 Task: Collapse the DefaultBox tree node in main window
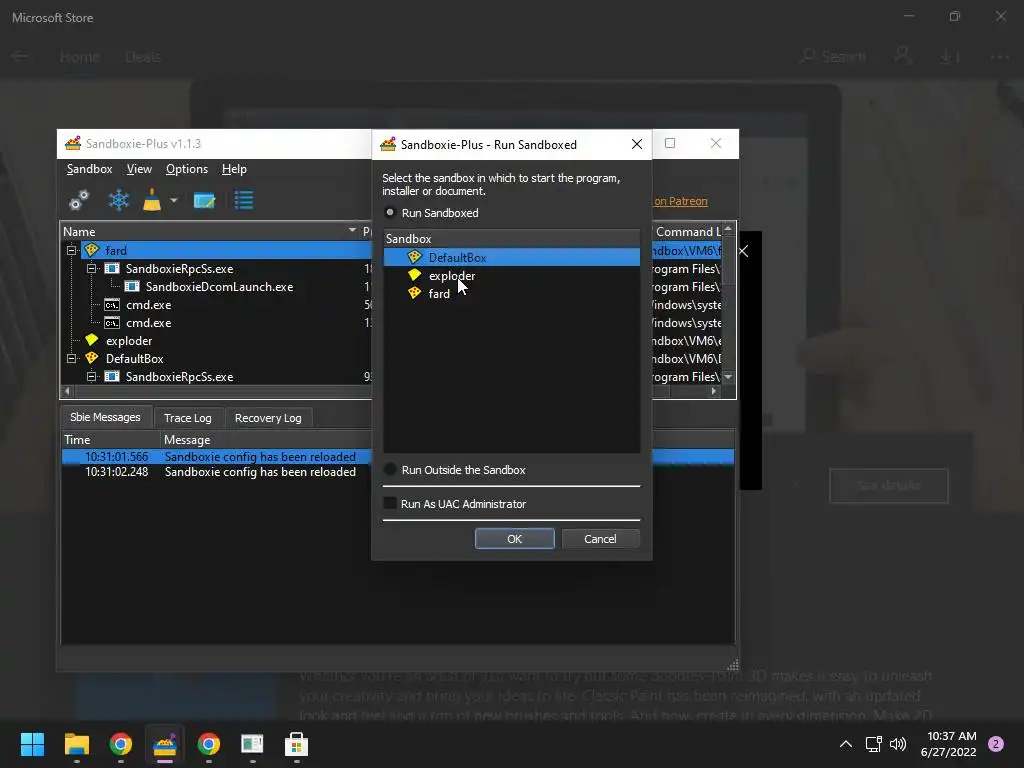pos(72,359)
